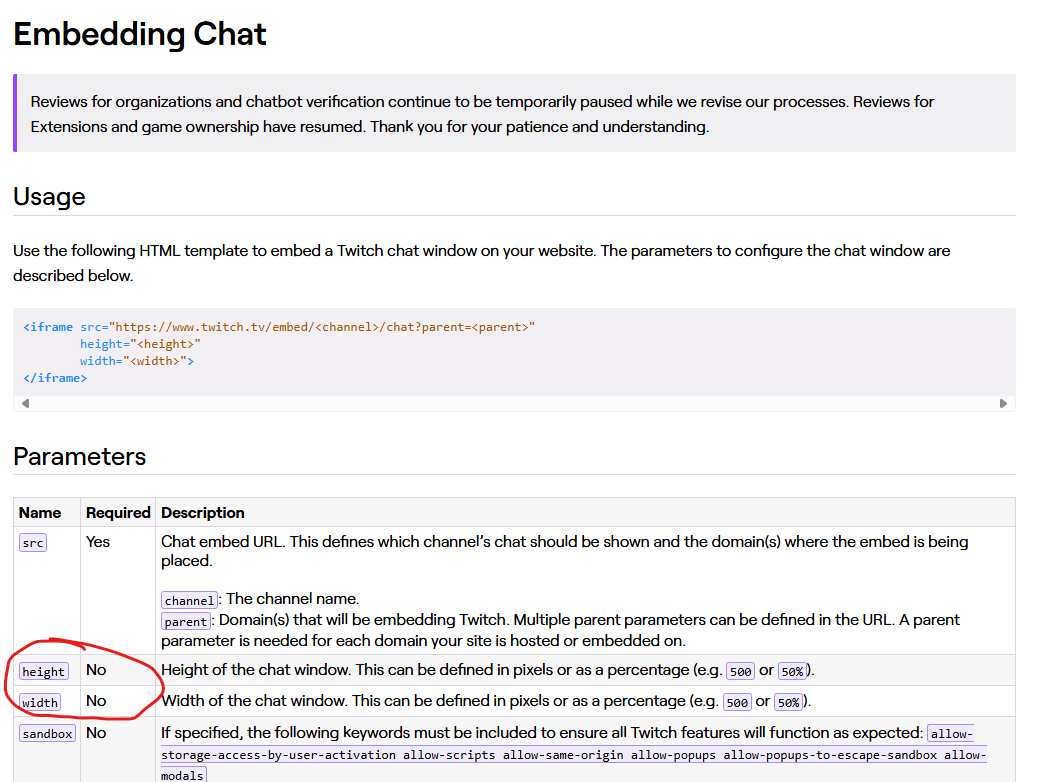Click the '500' code value in width row
Viewport: 1037px width, 782px height.
(x=737, y=703)
